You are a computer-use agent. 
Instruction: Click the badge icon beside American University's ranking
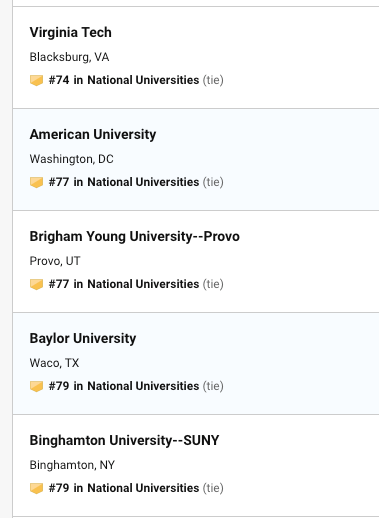(36, 182)
